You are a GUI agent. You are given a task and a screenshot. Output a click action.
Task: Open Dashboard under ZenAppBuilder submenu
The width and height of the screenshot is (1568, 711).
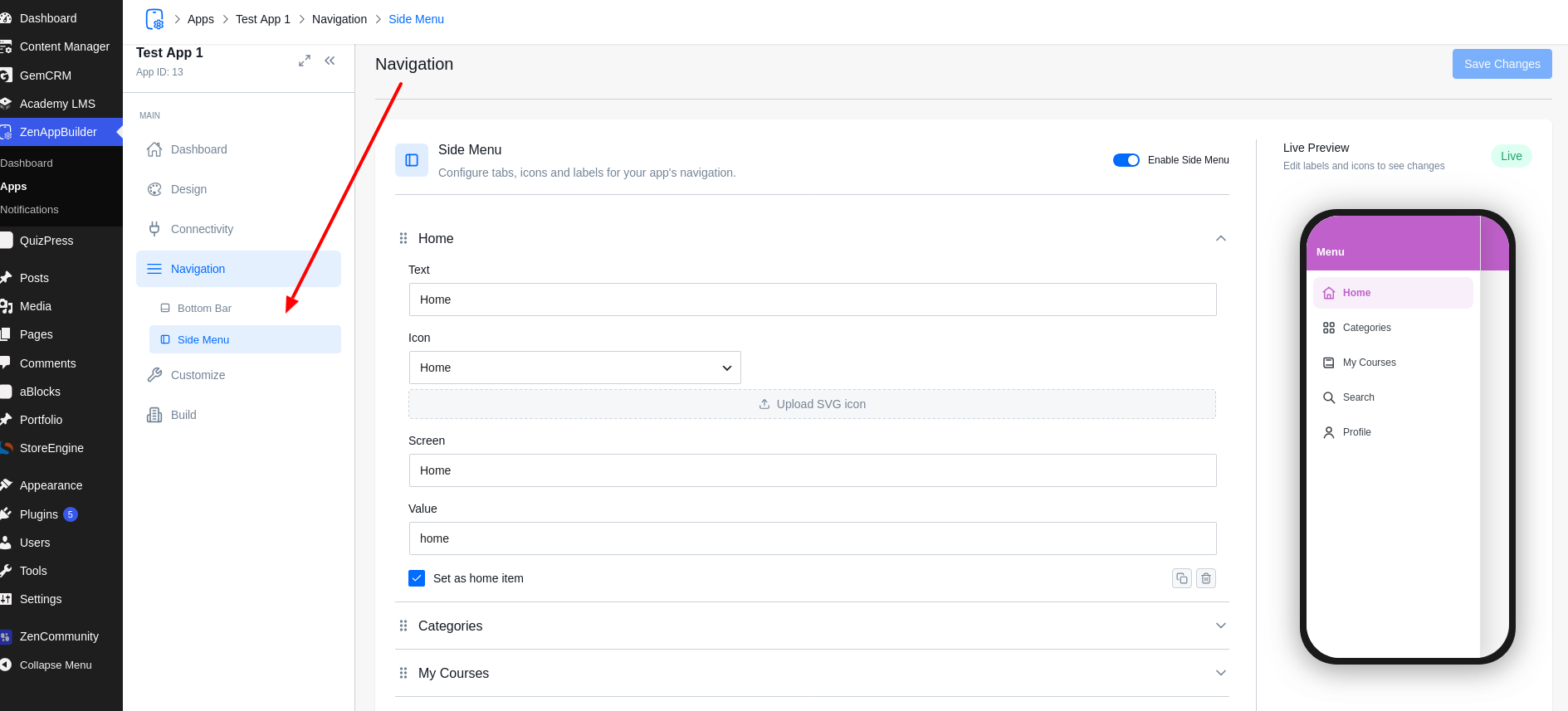[27, 163]
